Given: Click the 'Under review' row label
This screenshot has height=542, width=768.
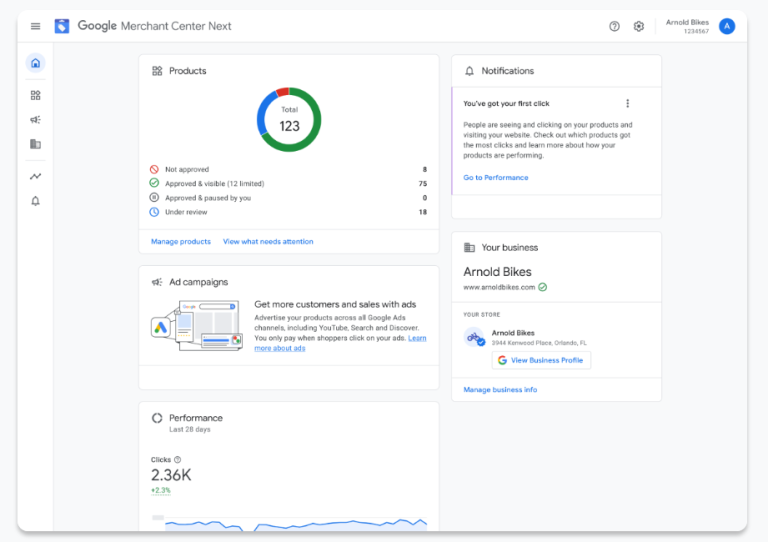Looking at the screenshot, I should click(x=186, y=212).
